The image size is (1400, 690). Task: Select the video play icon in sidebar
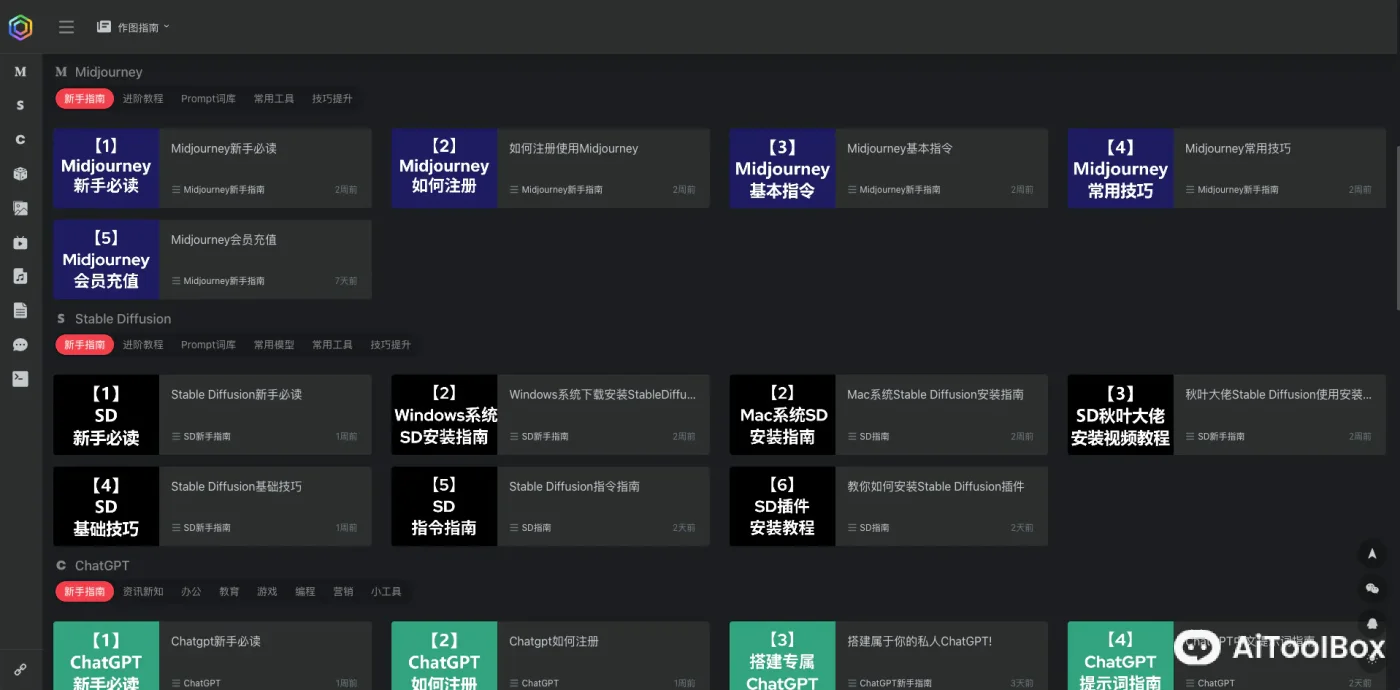pyautogui.click(x=20, y=242)
